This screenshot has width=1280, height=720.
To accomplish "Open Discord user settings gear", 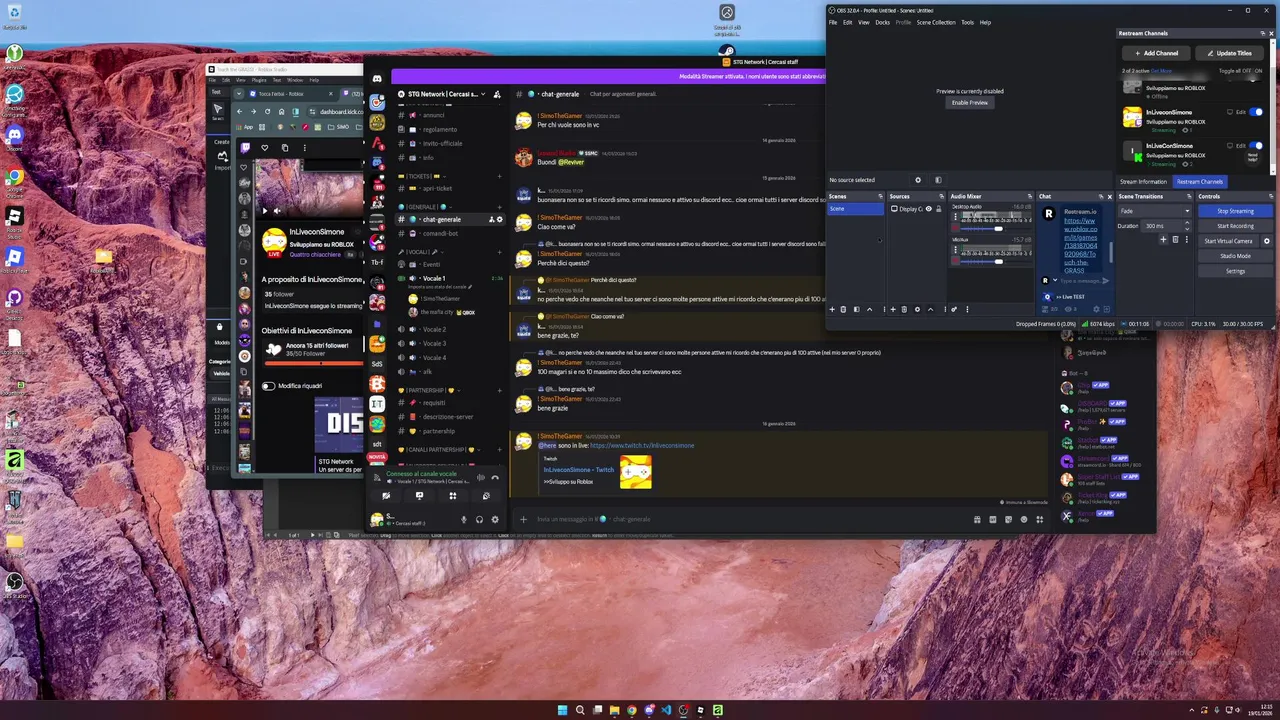I will point(495,520).
